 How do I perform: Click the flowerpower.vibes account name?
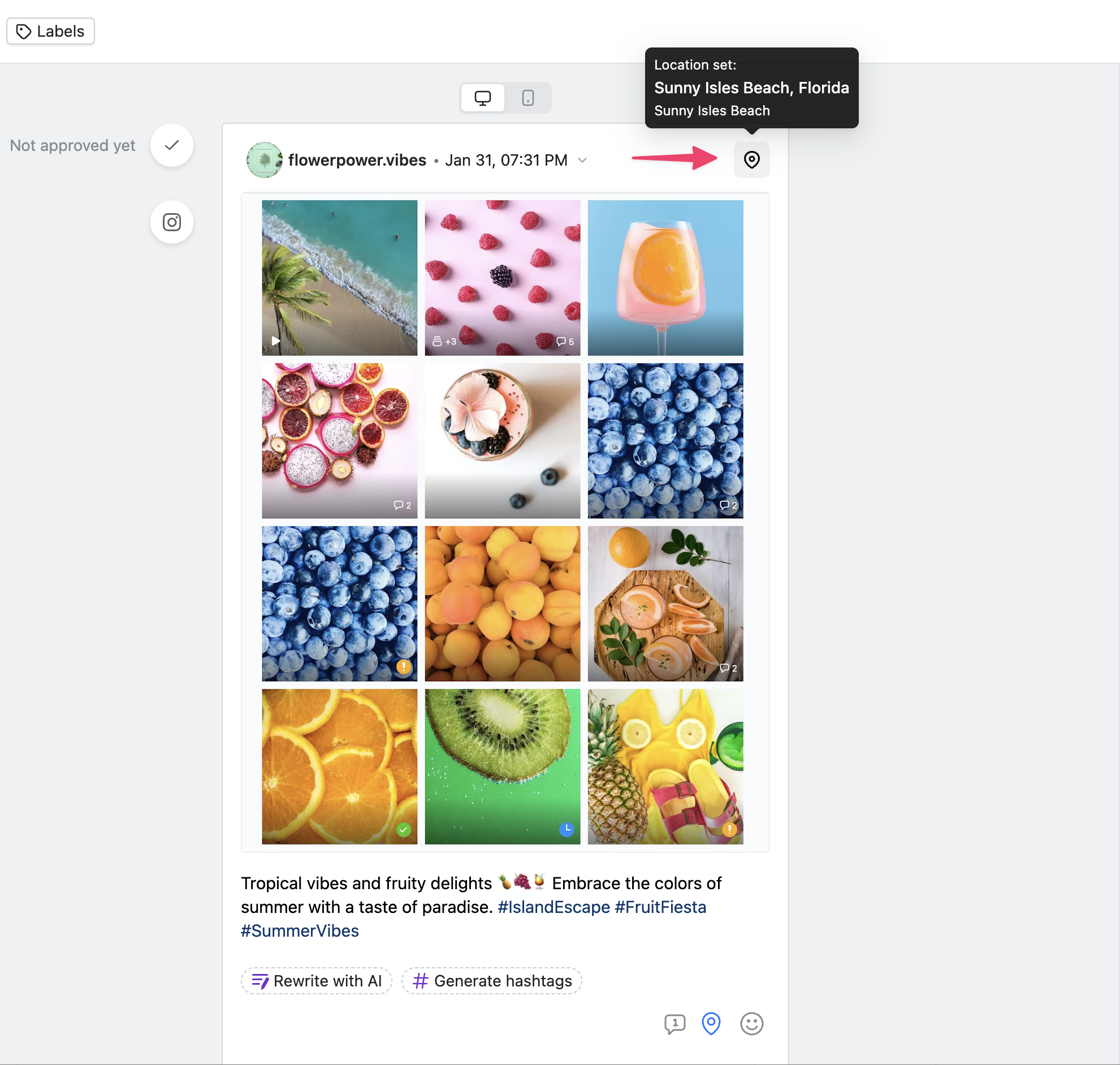(x=357, y=161)
